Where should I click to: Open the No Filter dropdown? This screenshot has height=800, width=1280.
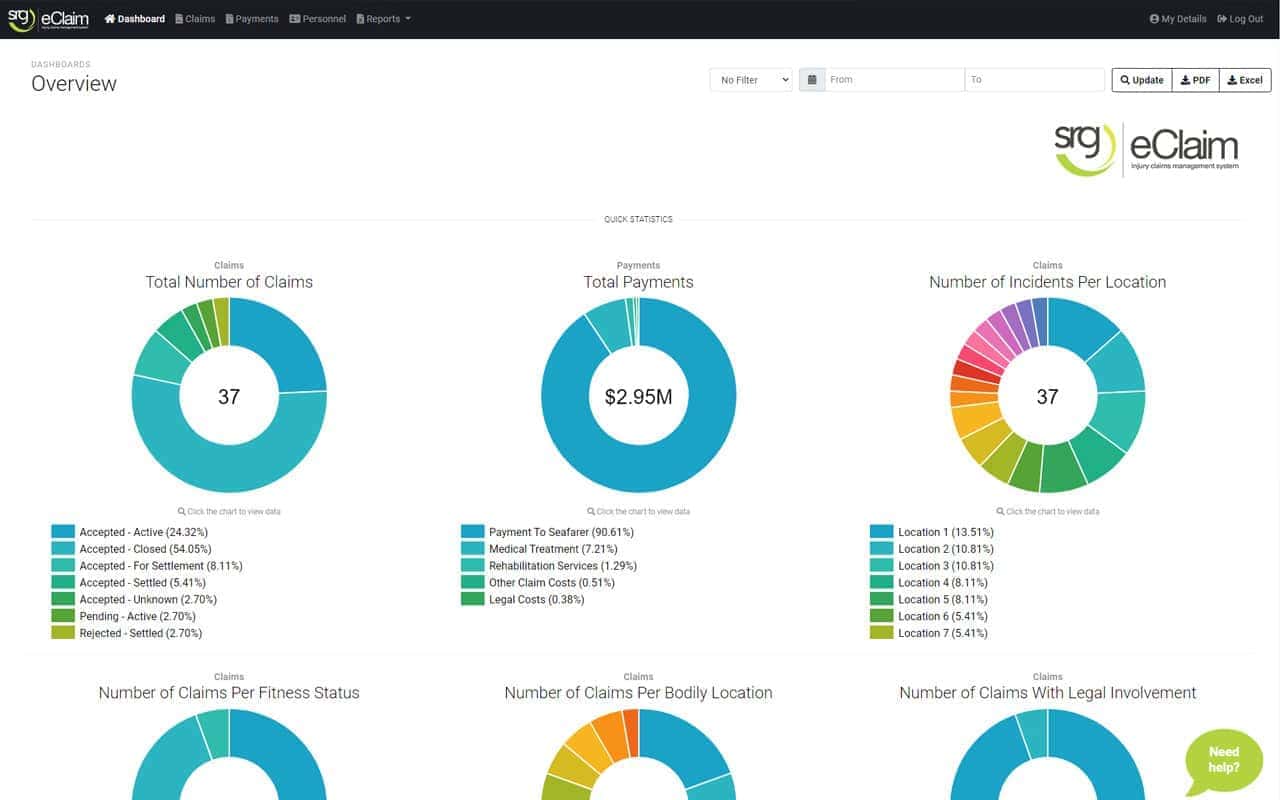751,80
